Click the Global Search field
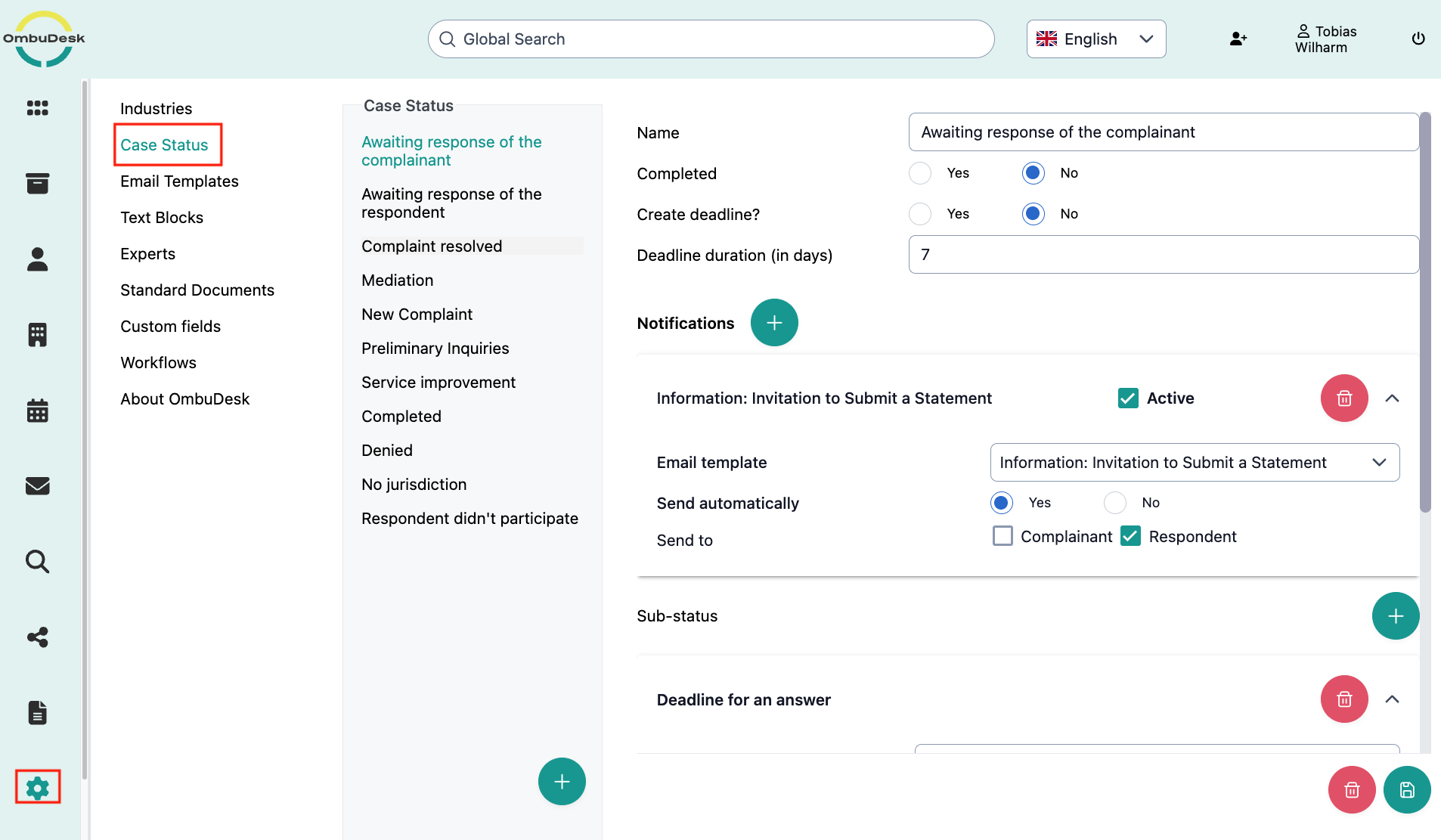Image resolution: width=1441 pixels, height=840 pixels. (711, 39)
